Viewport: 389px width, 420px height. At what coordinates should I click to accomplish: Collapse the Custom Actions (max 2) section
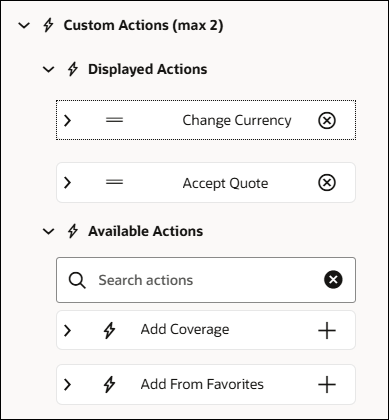24,25
